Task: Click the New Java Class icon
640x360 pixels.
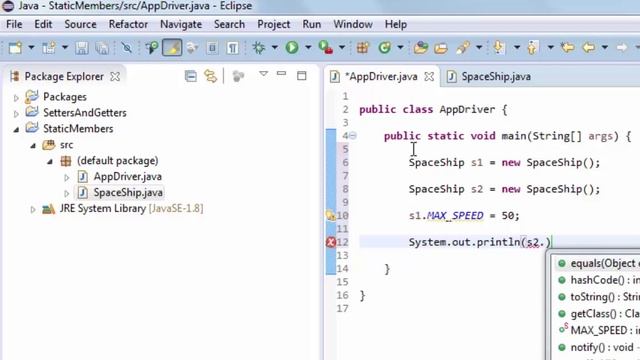Action: (x=384, y=48)
